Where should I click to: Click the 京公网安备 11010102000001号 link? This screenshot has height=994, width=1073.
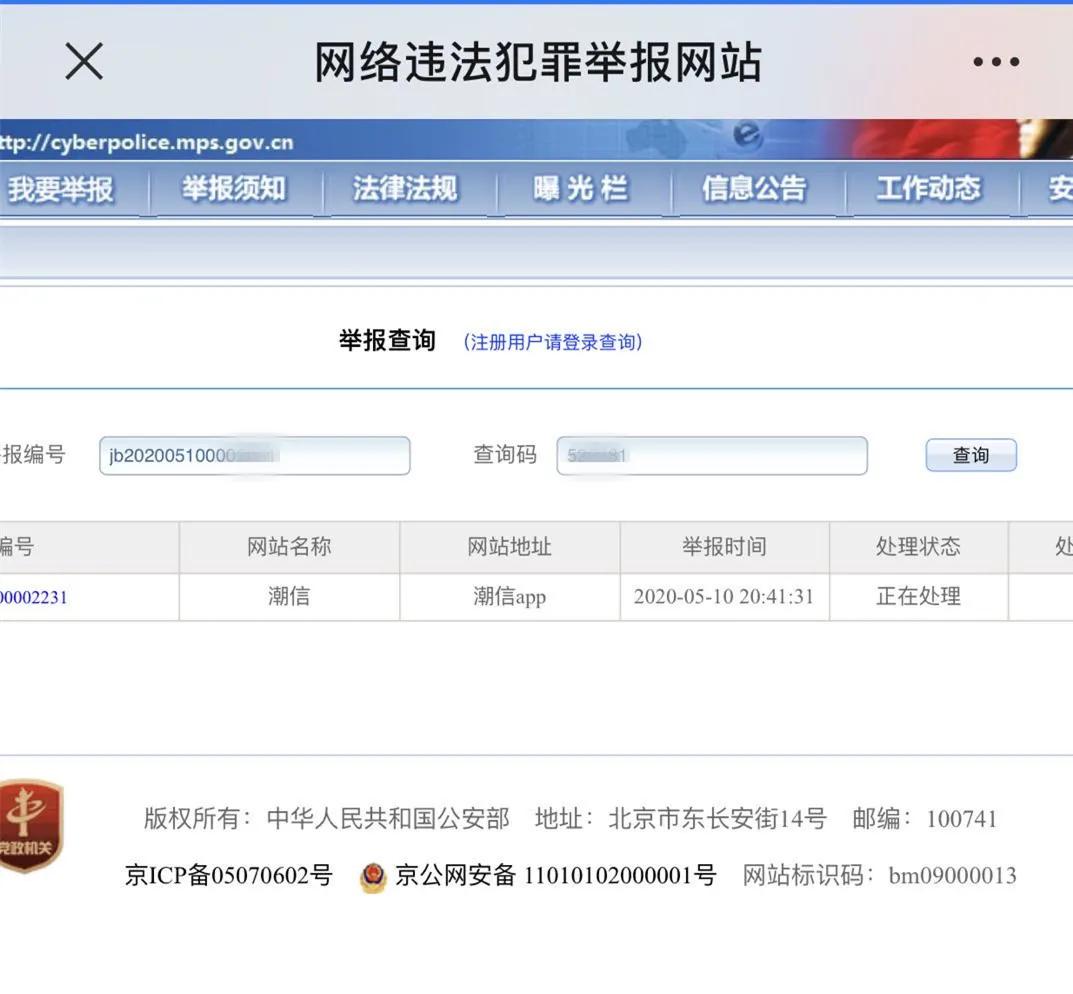(x=550, y=875)
